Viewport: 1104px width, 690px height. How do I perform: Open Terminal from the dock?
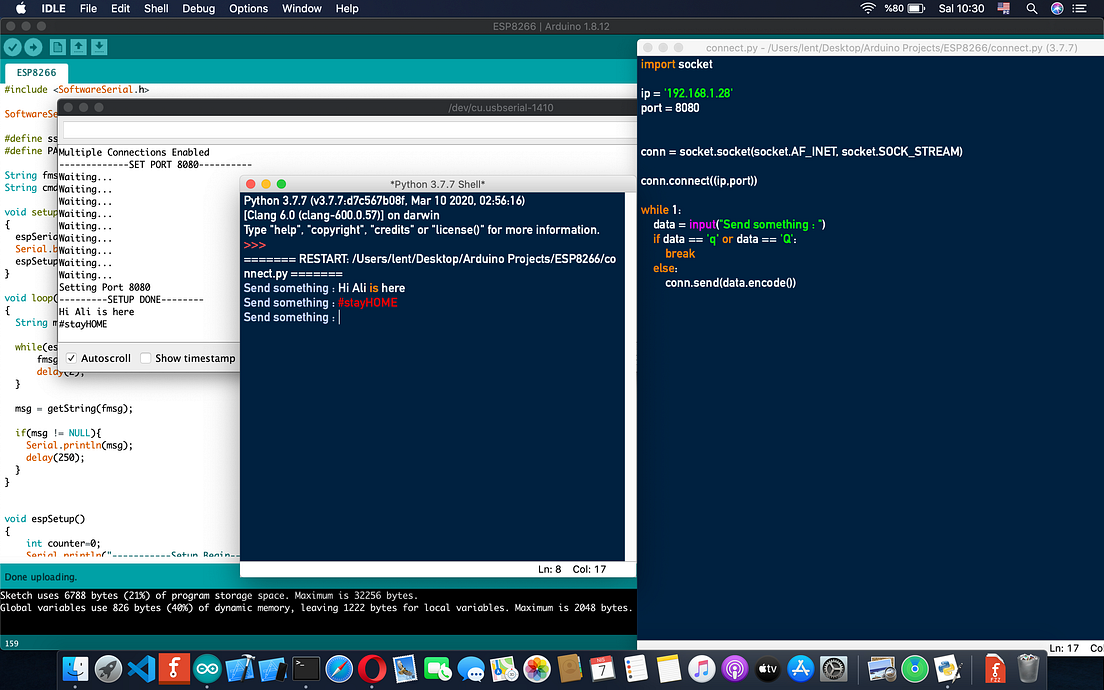pos(306,668)
